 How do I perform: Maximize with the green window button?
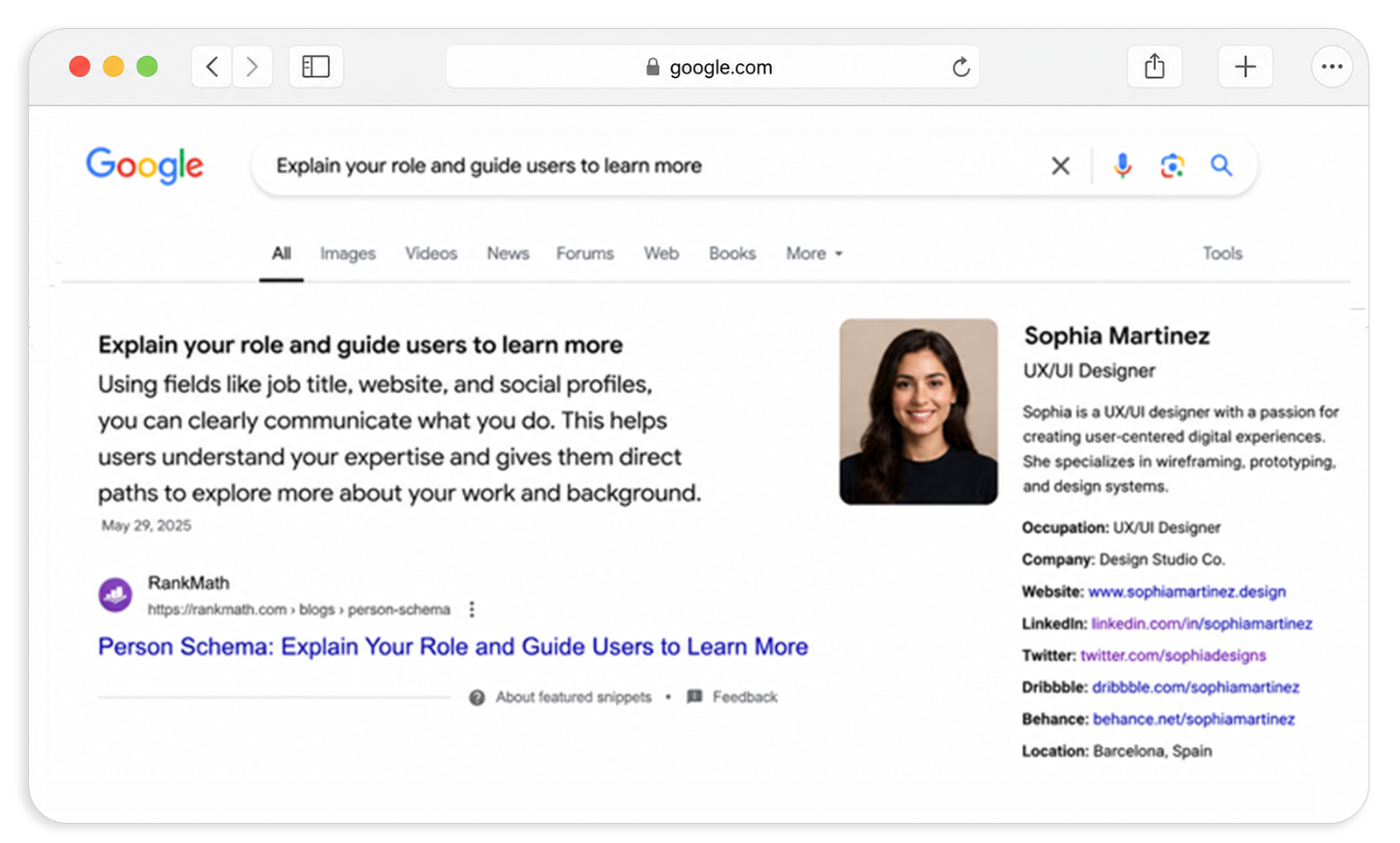[147, 67]
